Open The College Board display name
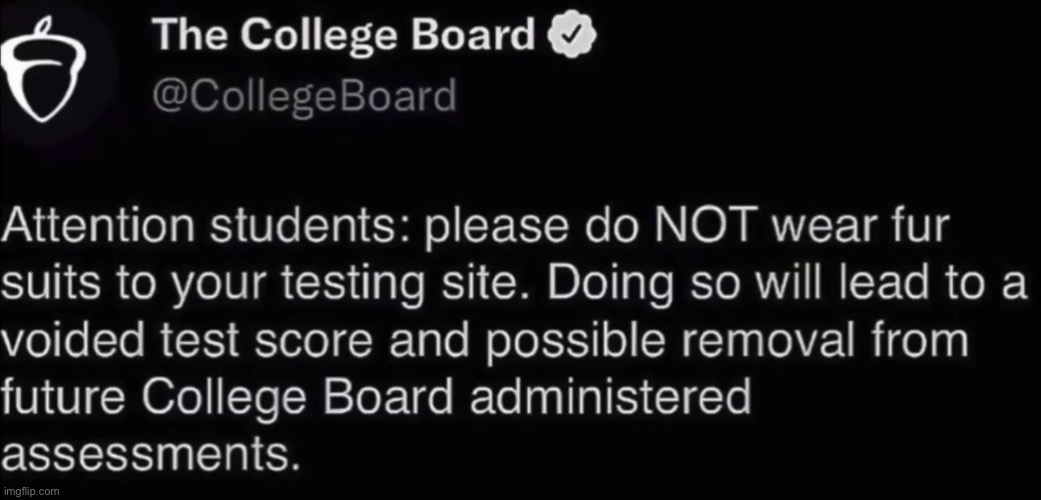Image resolution: width=1041 pixels, height=500 pixels. [343, 37]
